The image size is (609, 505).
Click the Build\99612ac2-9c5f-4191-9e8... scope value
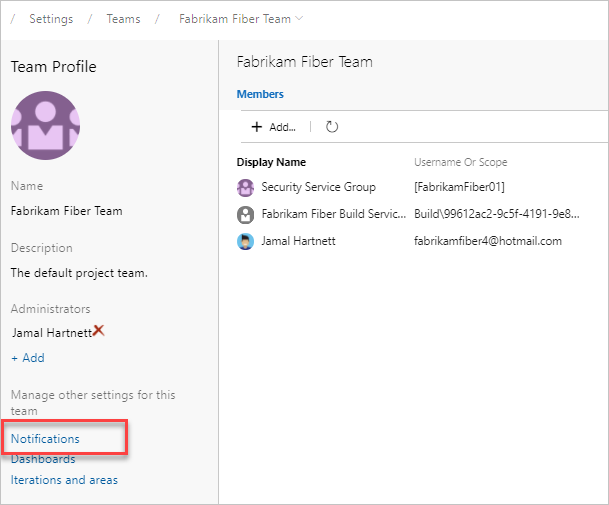[497, 214]
